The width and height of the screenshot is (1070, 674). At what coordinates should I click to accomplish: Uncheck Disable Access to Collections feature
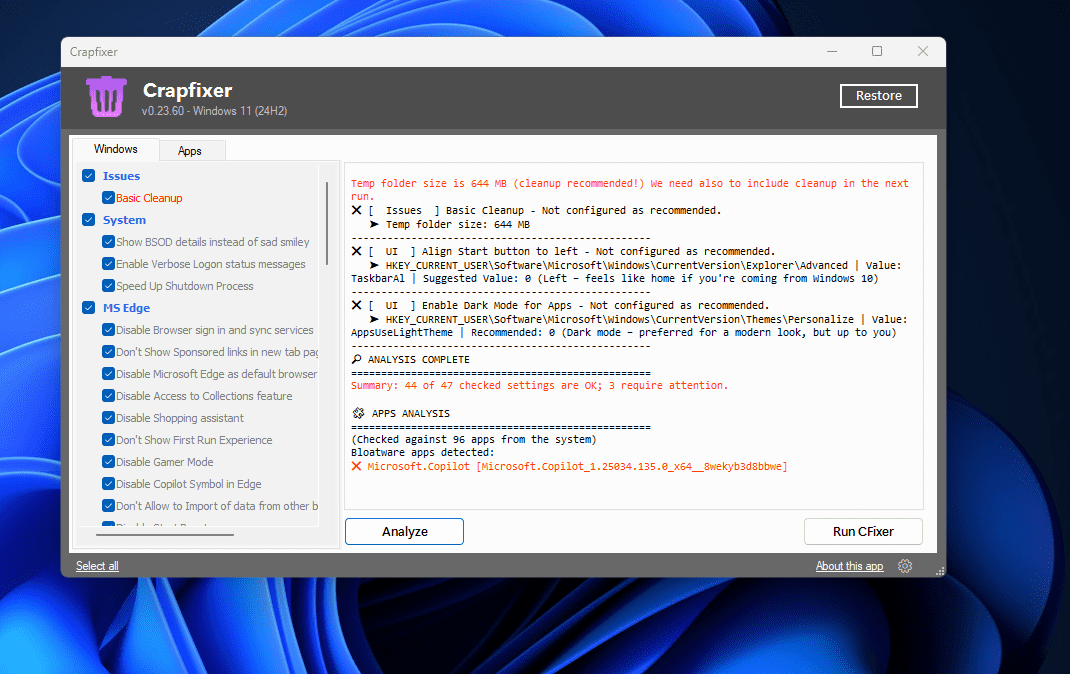point(109,396)
